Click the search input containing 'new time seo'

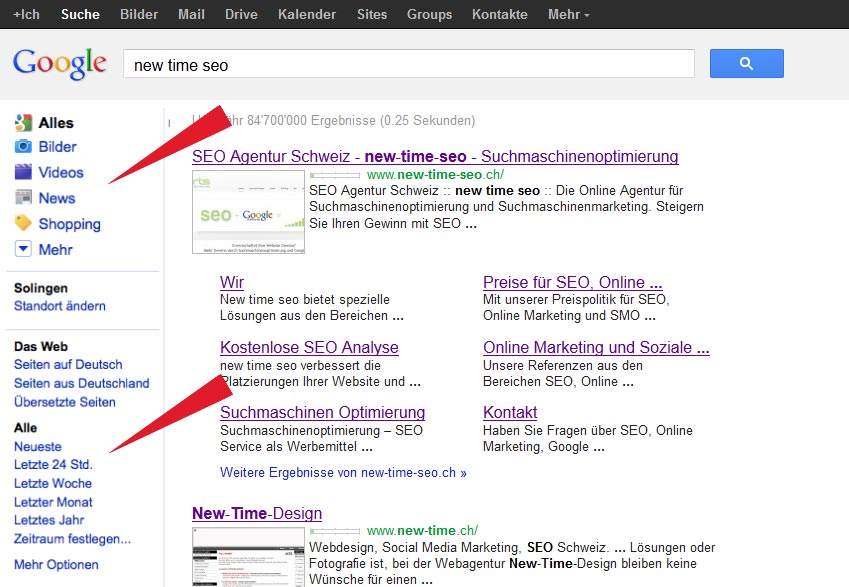click(409, 64)
